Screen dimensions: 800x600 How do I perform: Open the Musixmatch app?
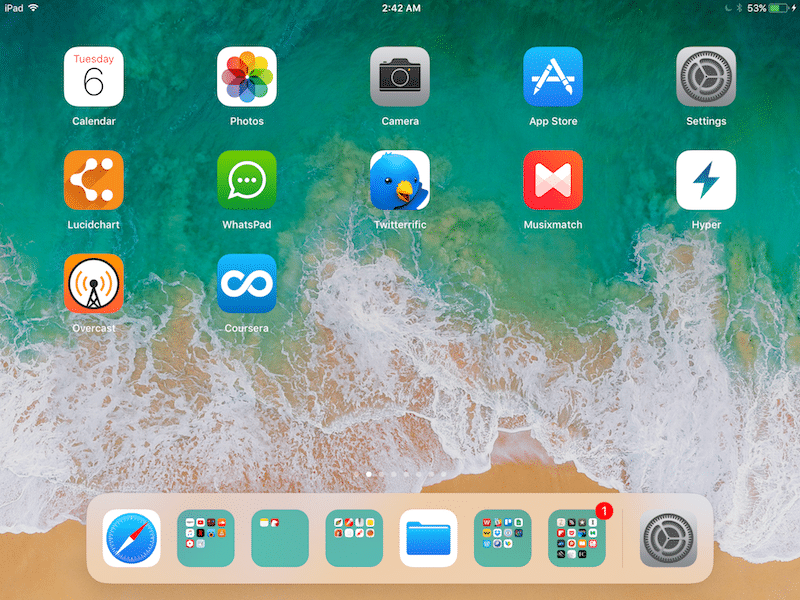[x=553, y=181]
